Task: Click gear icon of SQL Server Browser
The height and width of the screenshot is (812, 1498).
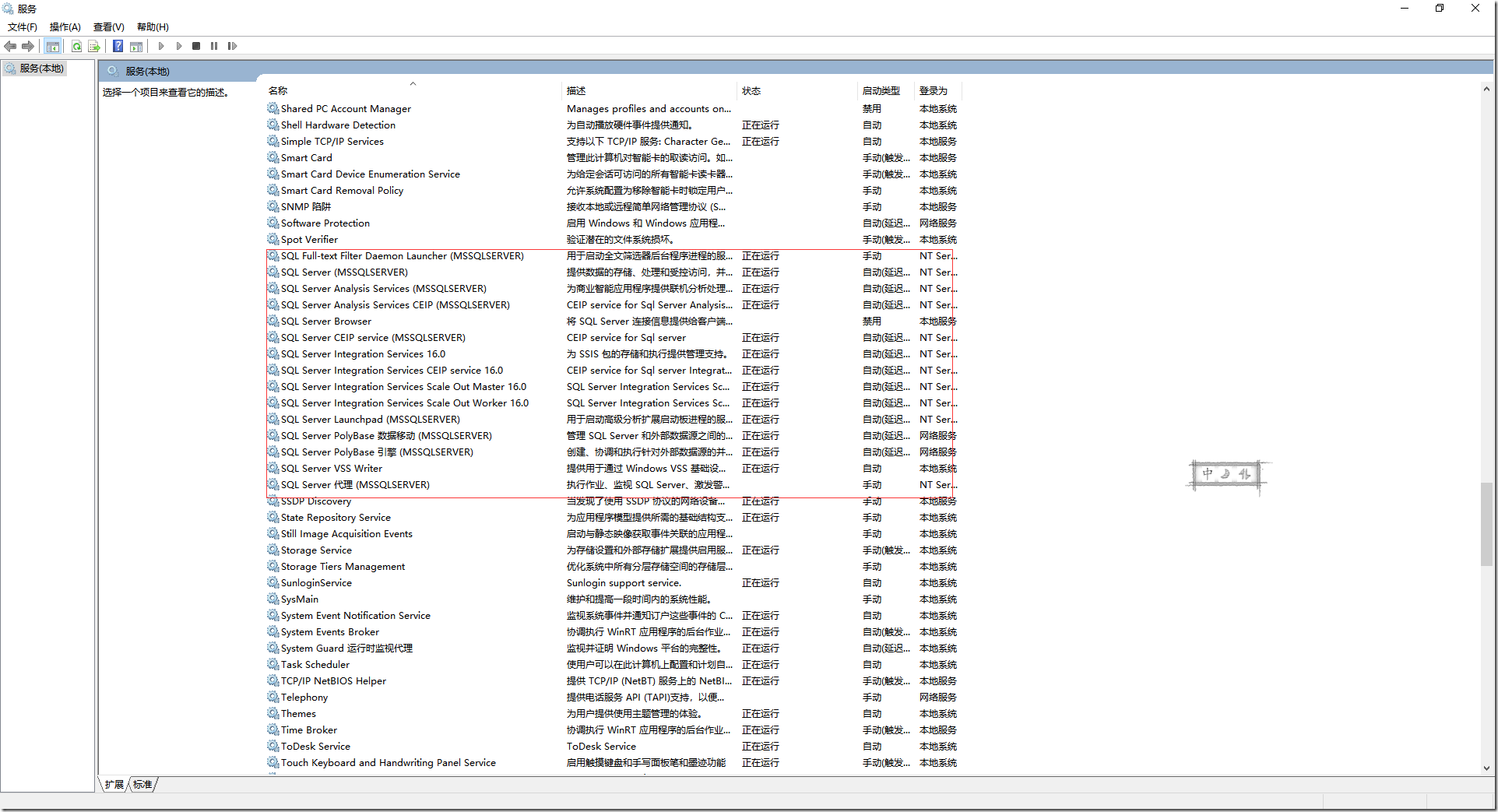Action: click(273, 321)
